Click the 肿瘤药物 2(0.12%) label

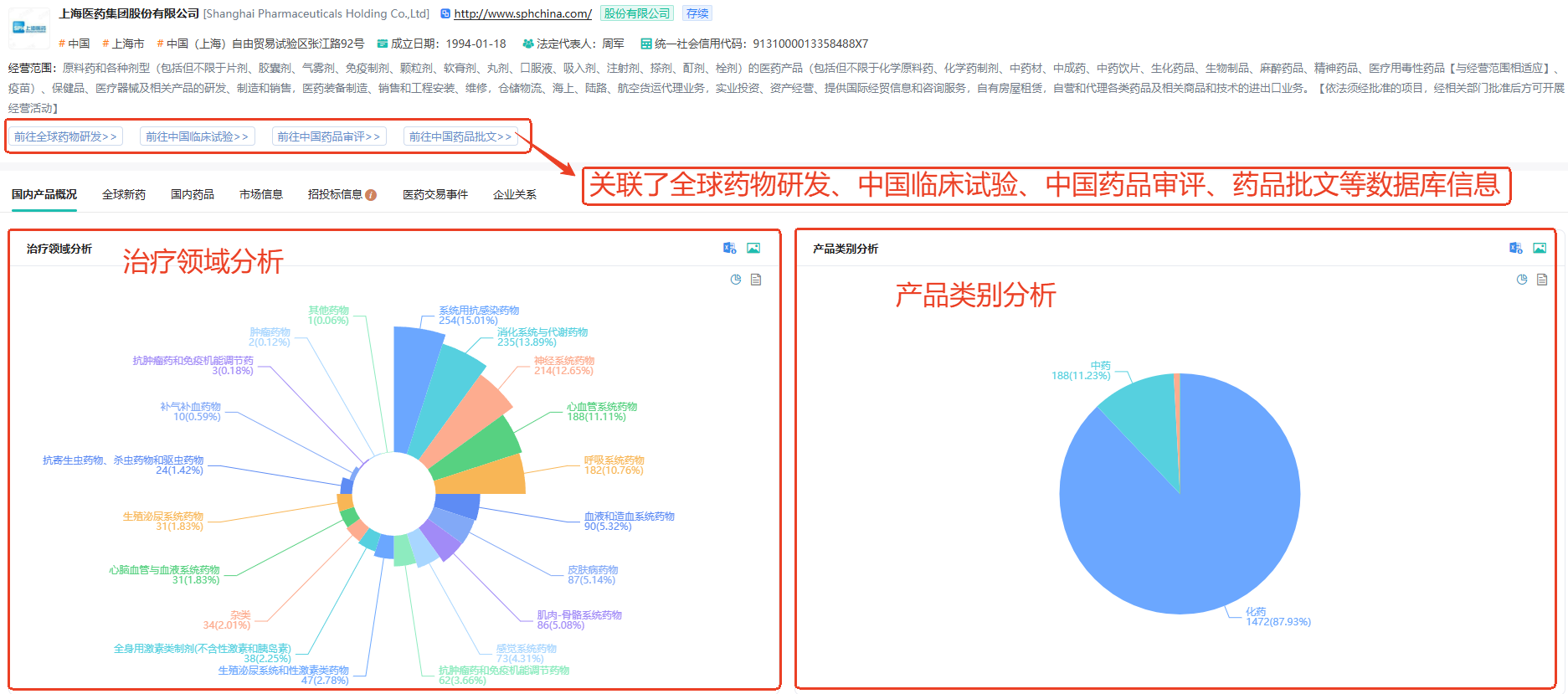coord(270,337)
